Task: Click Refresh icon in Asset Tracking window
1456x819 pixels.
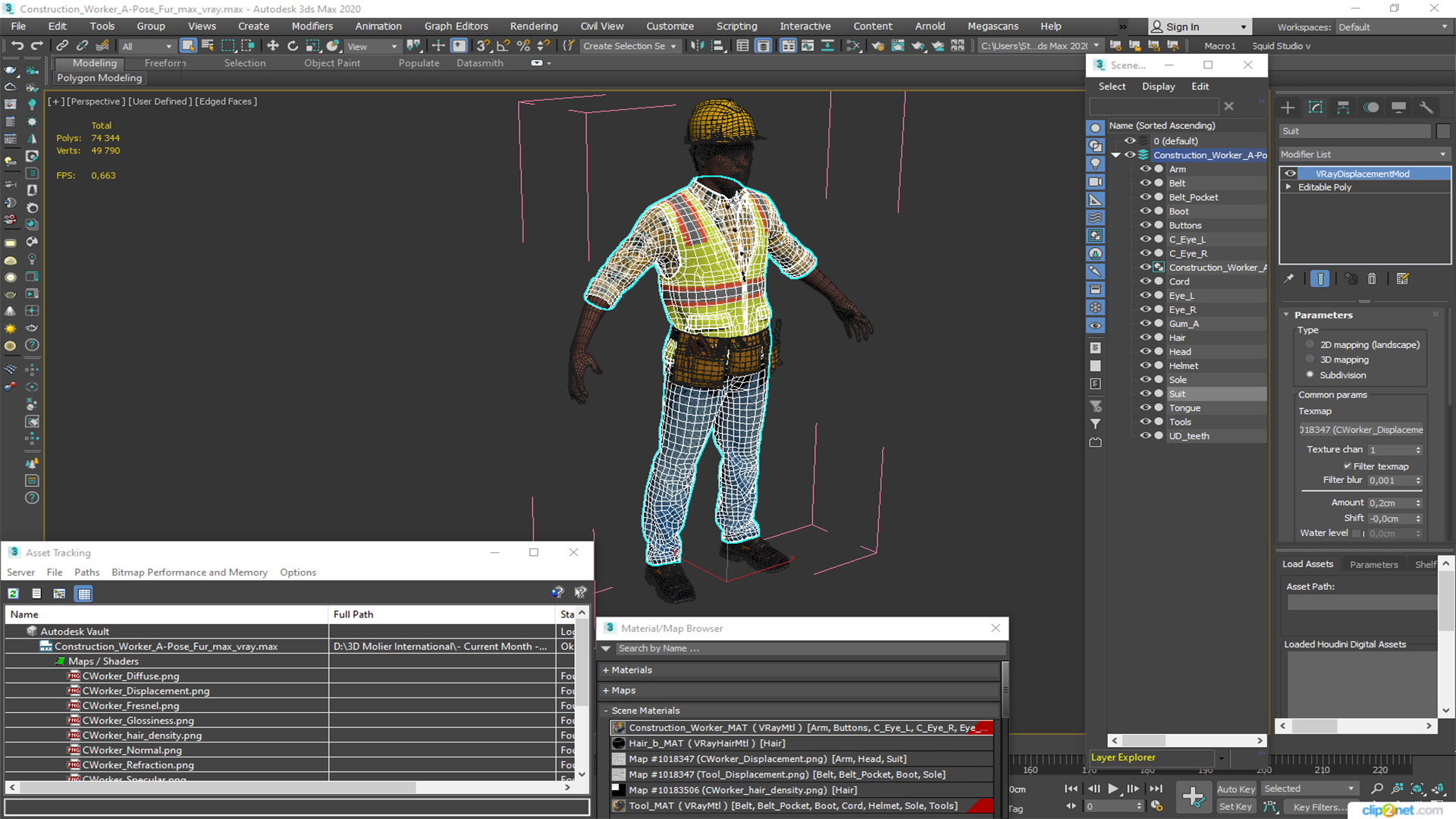Action: pos(14,594)
